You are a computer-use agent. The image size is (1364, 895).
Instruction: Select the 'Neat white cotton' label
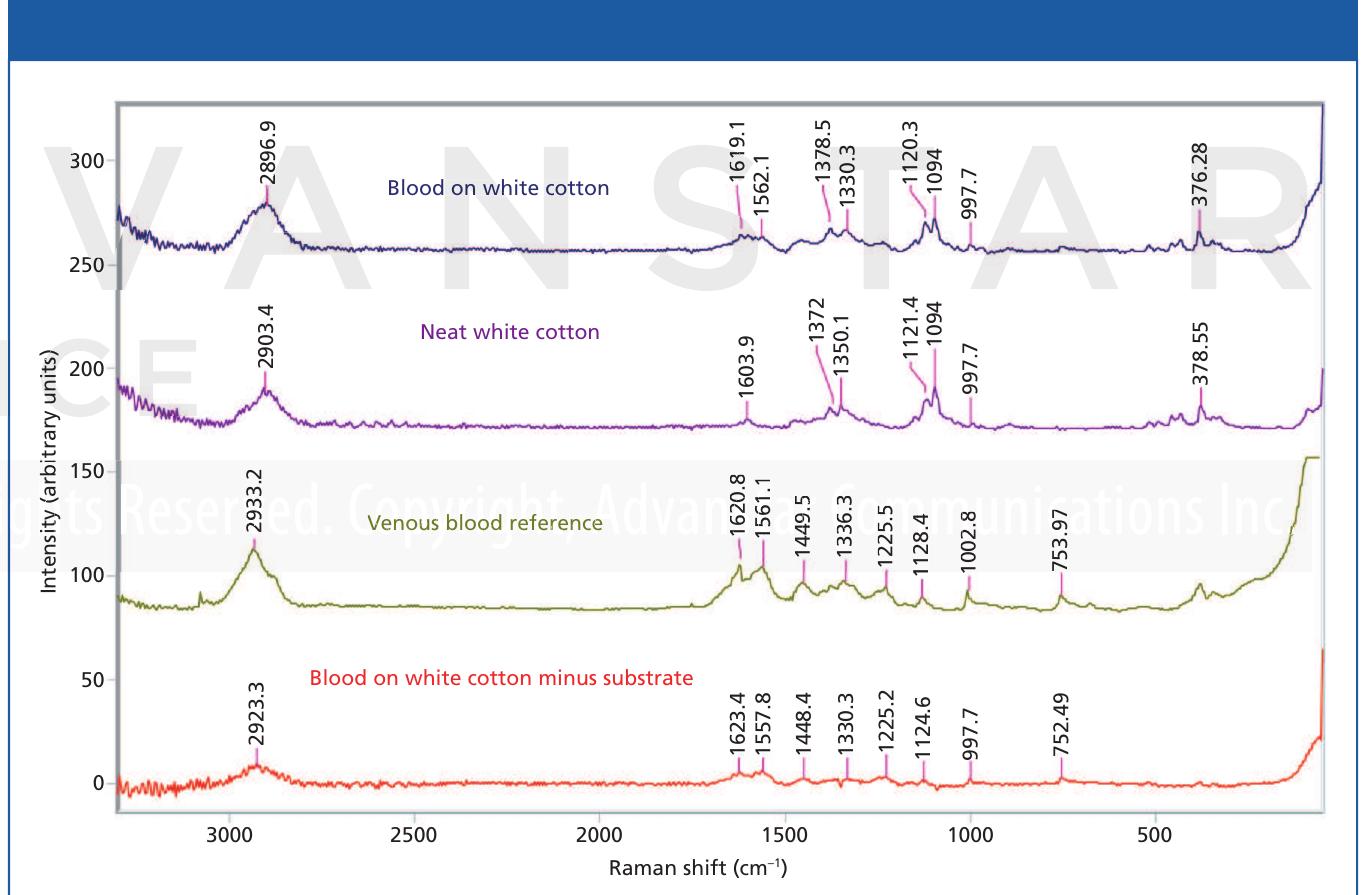(x=509, y=331)
